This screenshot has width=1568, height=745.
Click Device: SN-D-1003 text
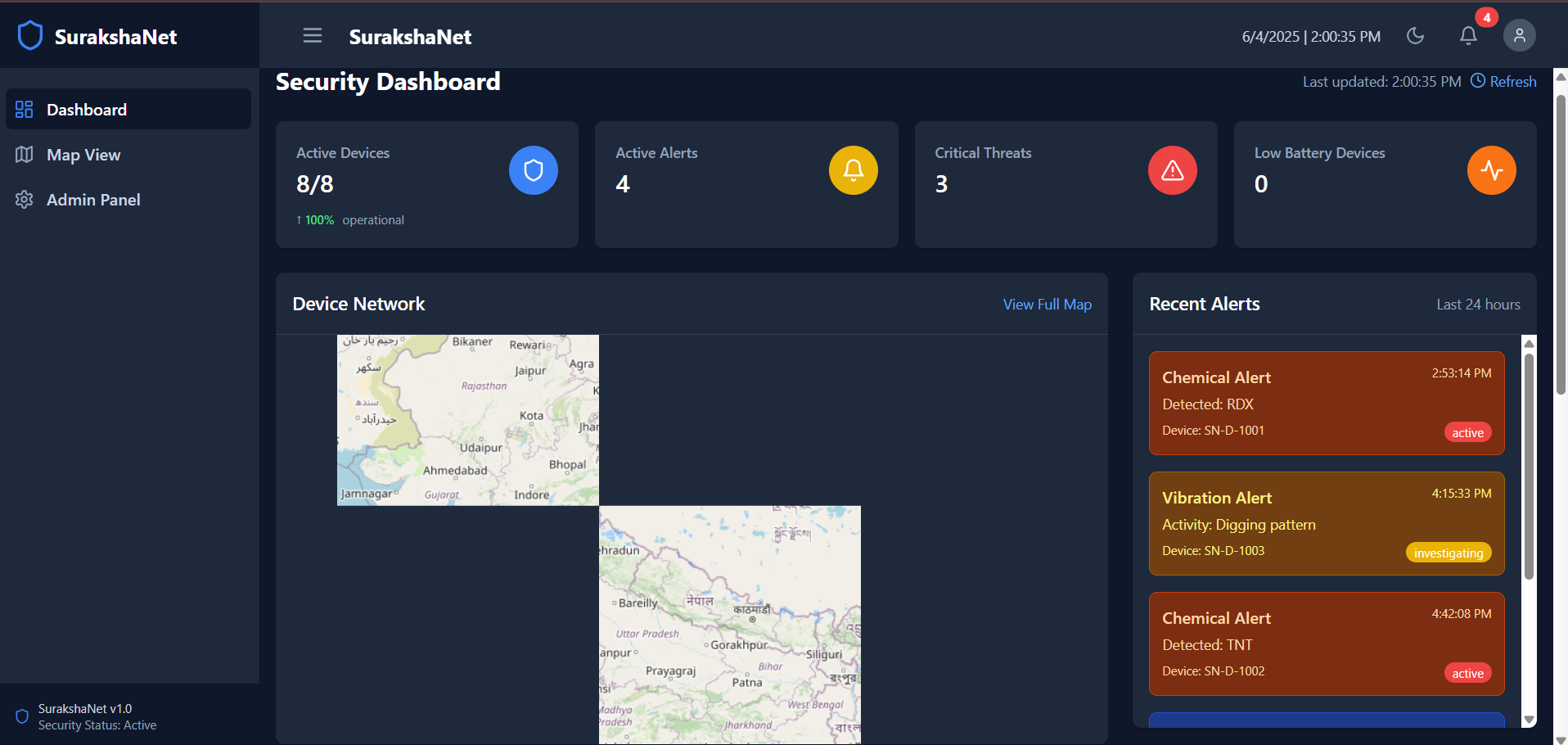pyautogui.click(x=1213, y=551)
